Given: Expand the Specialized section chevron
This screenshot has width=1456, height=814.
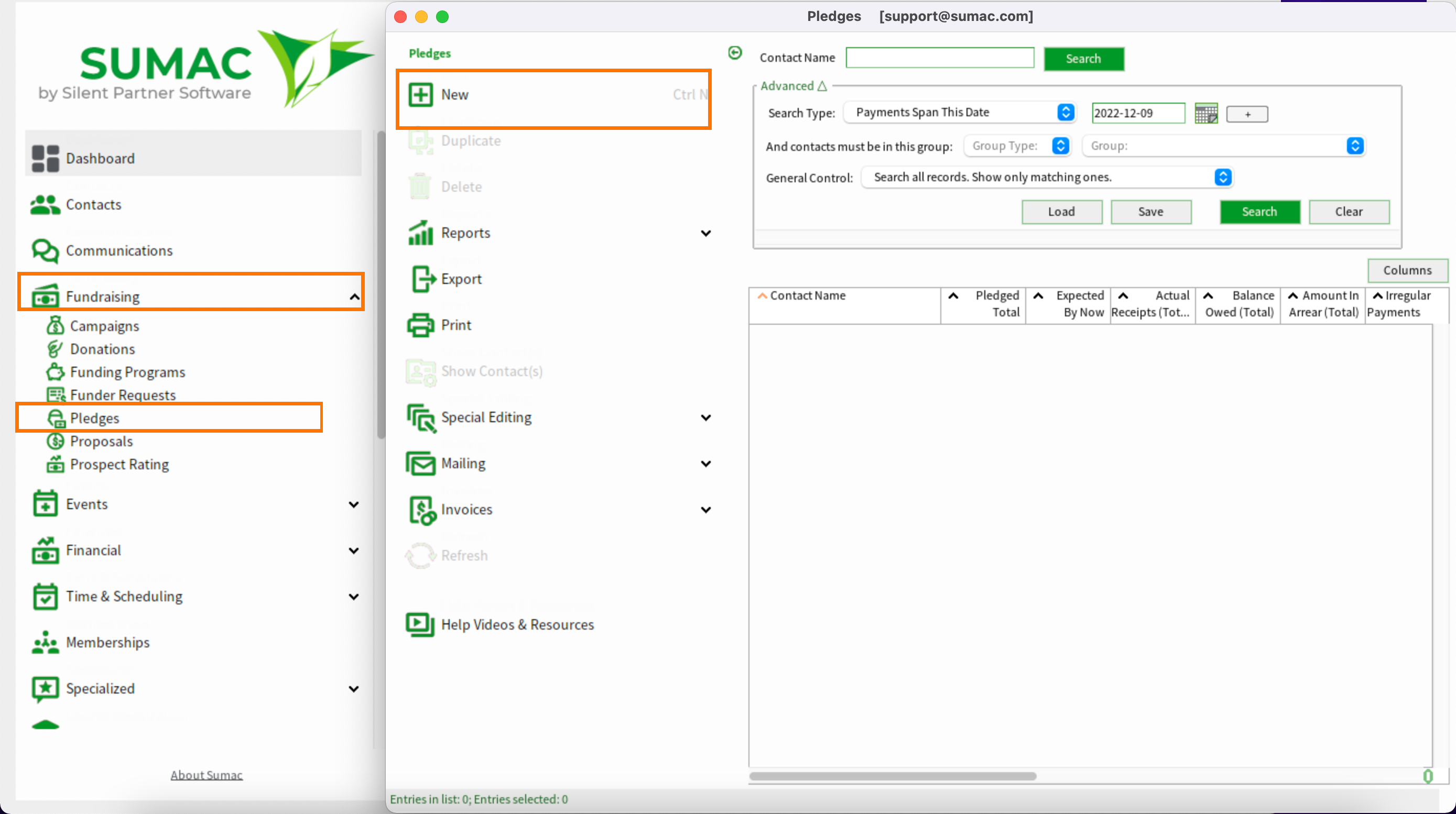Looking at the screenshot, I should click(354, 689).
